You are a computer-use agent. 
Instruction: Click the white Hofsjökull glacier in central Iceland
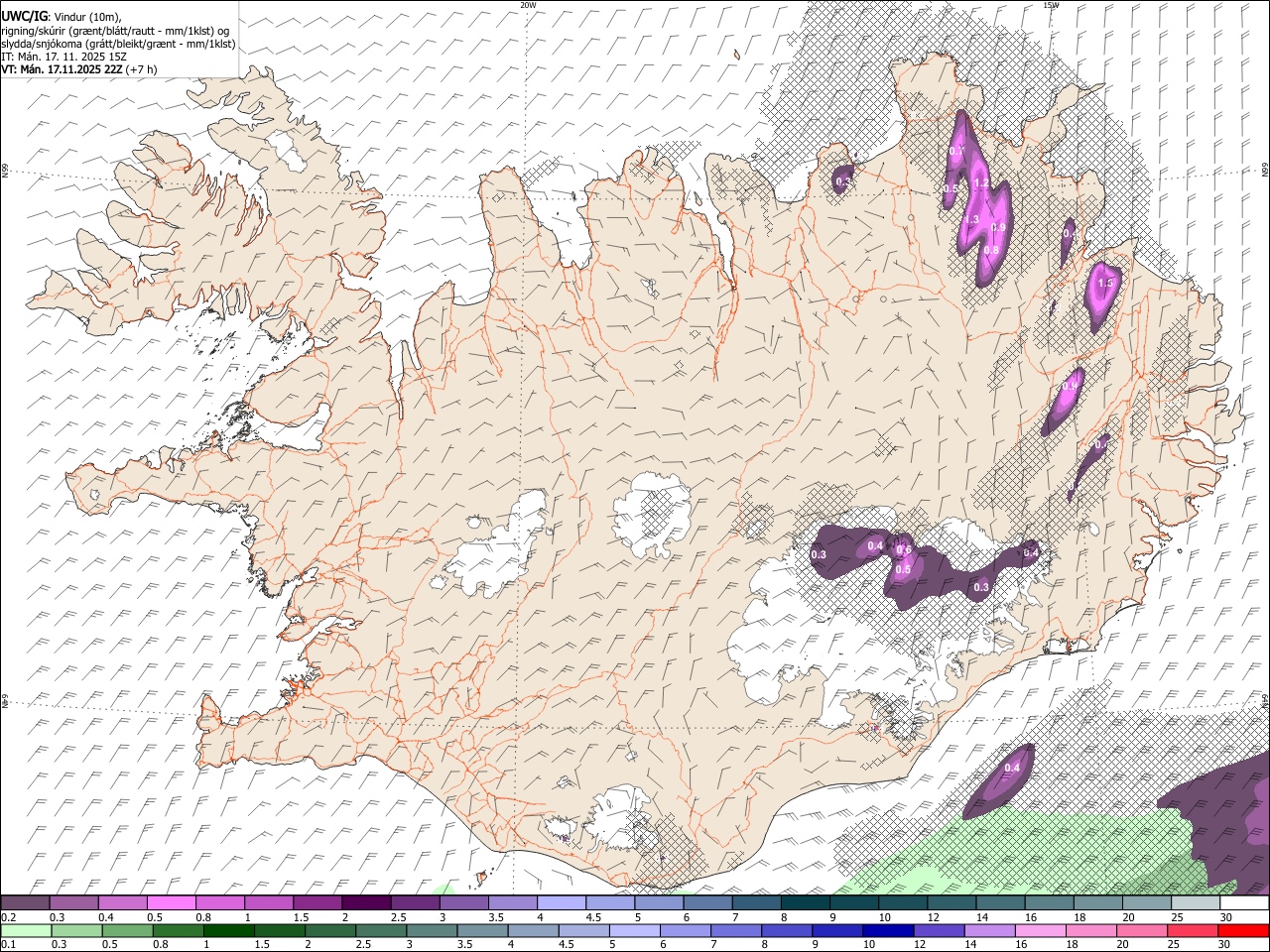tap(652, 516)
